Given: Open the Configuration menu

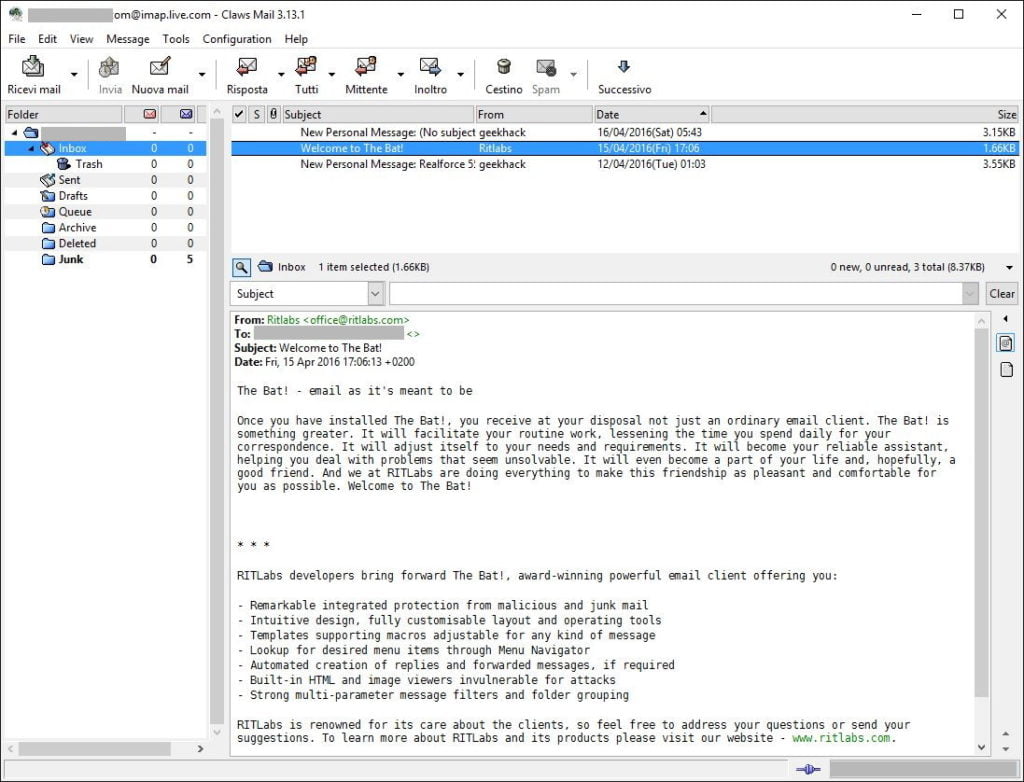Looking at the screenshot, I should [237, 39].
